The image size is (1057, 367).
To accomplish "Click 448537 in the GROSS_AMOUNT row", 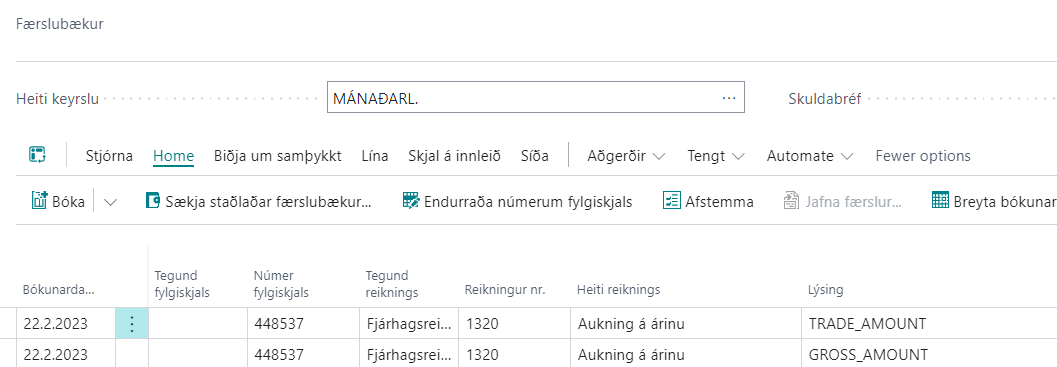I will (303, 354).
